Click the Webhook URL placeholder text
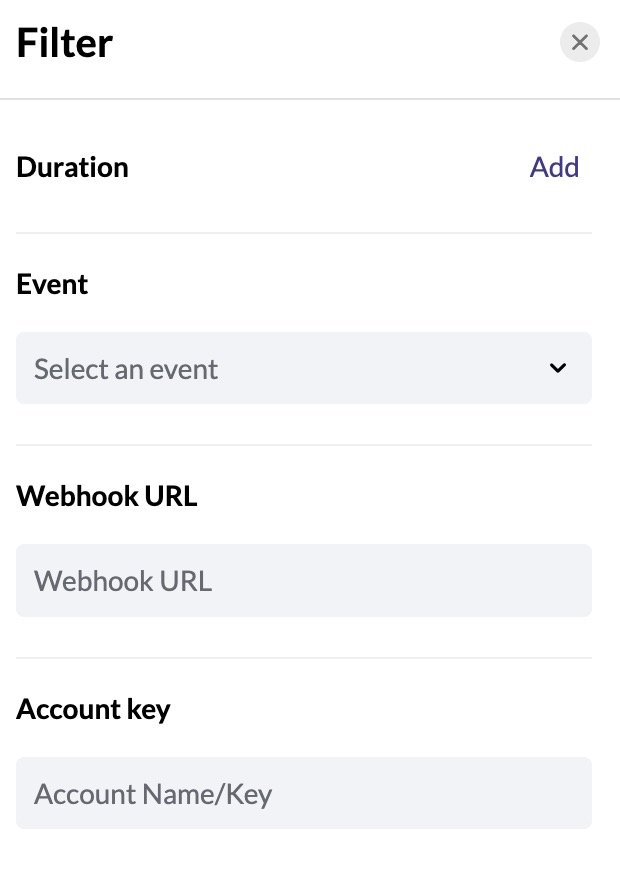This screenshot has width=620, height=892. point(123,581)
